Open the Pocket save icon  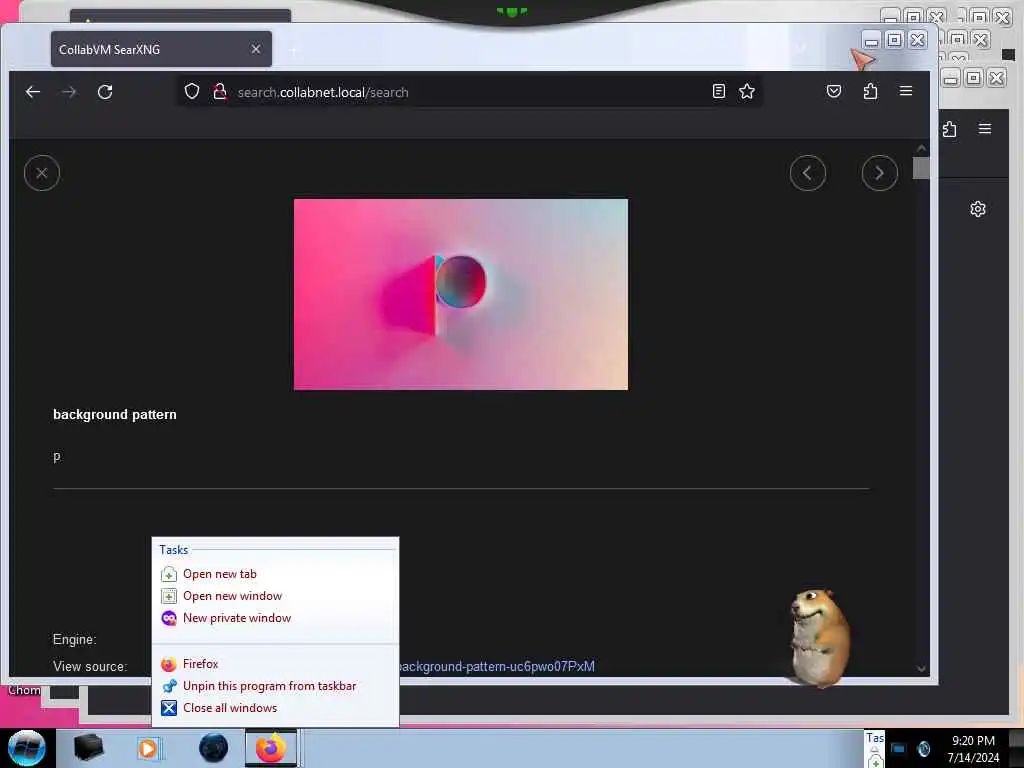point(834,91)
